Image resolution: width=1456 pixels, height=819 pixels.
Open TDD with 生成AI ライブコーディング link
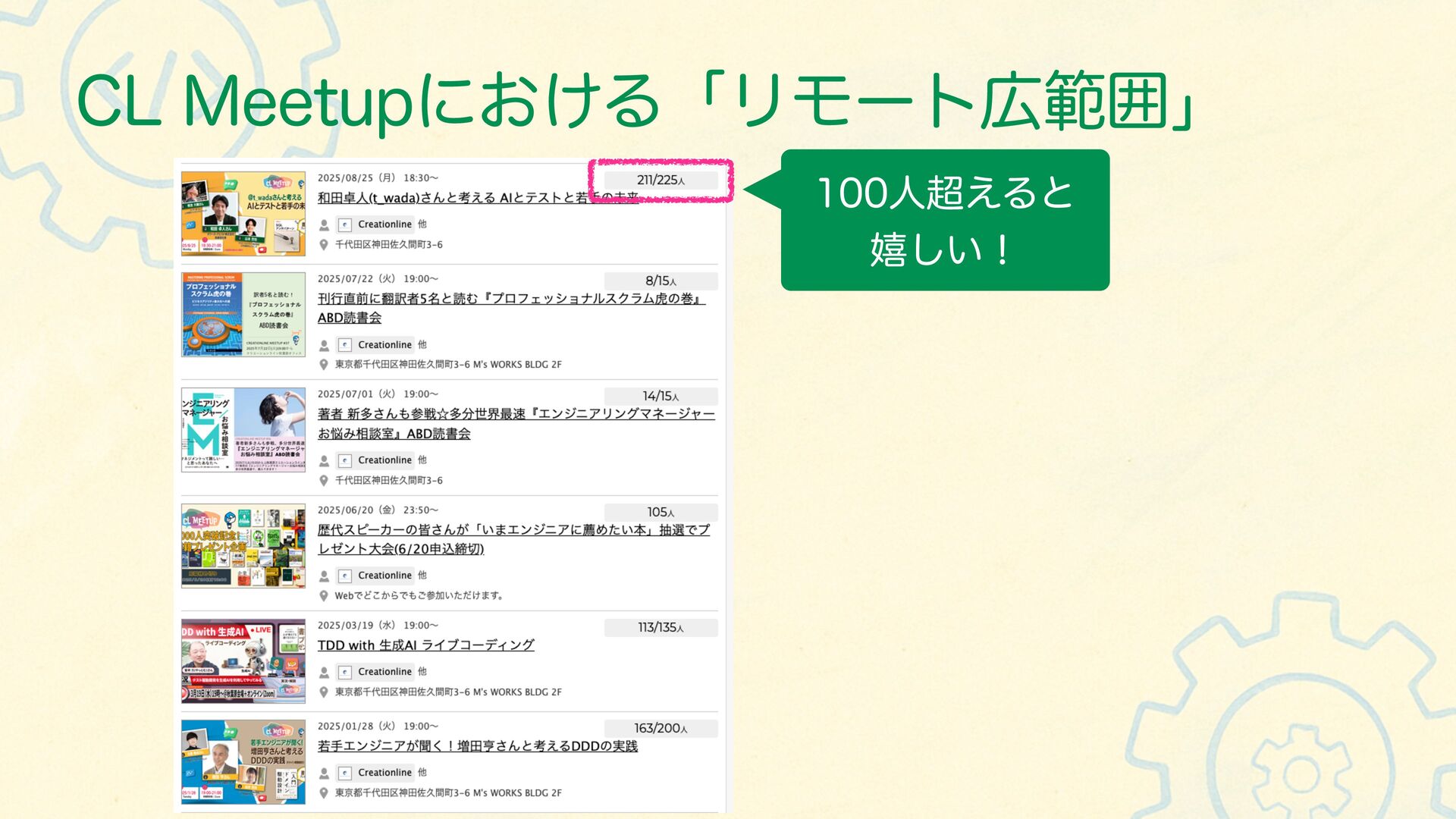[x=425, y=645]
